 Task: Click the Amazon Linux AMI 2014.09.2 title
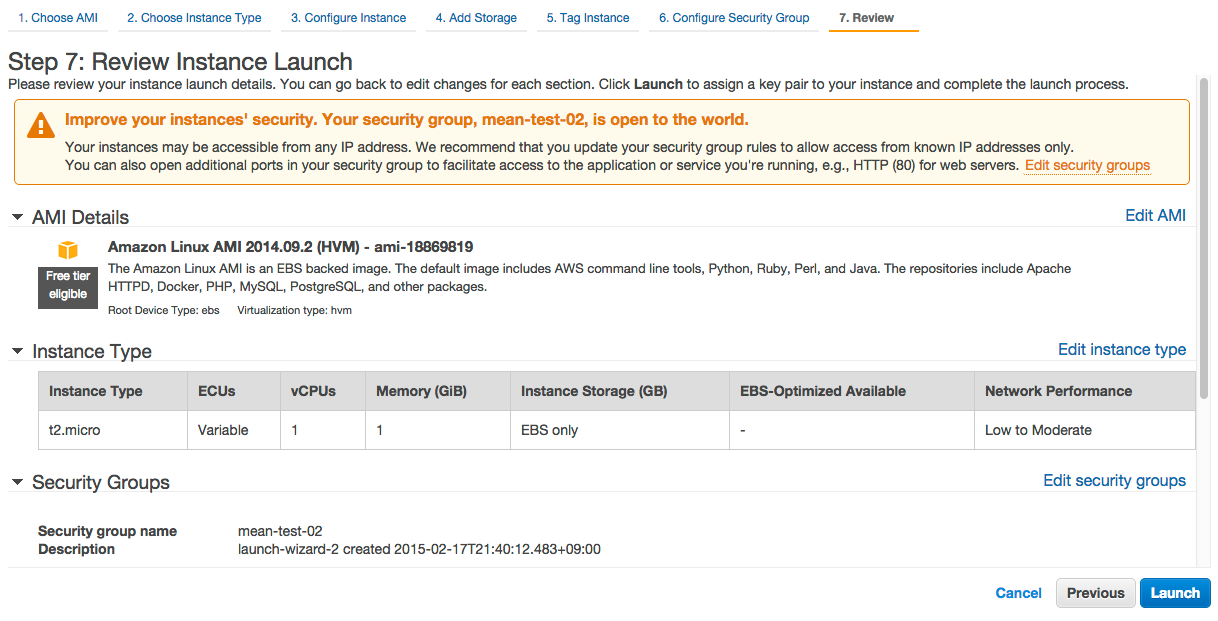(x=290, y=246)
